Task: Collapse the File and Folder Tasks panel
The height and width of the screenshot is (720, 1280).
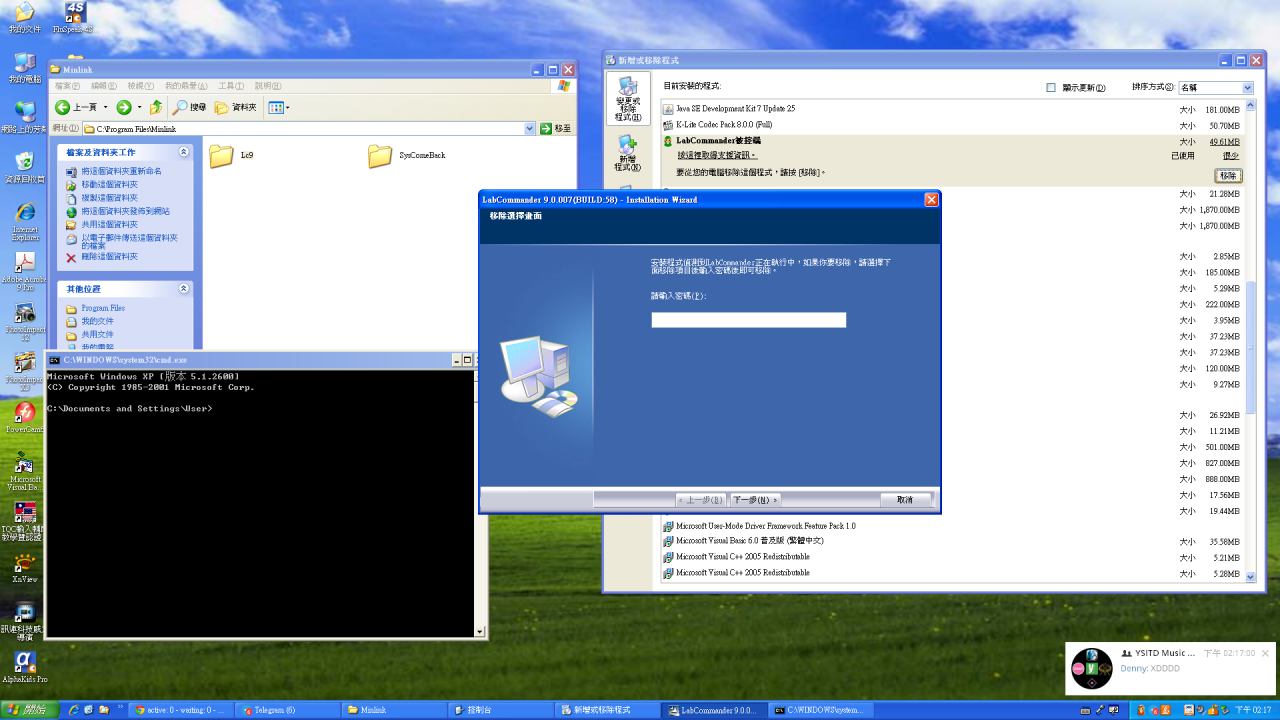Action: click(184, 152)
